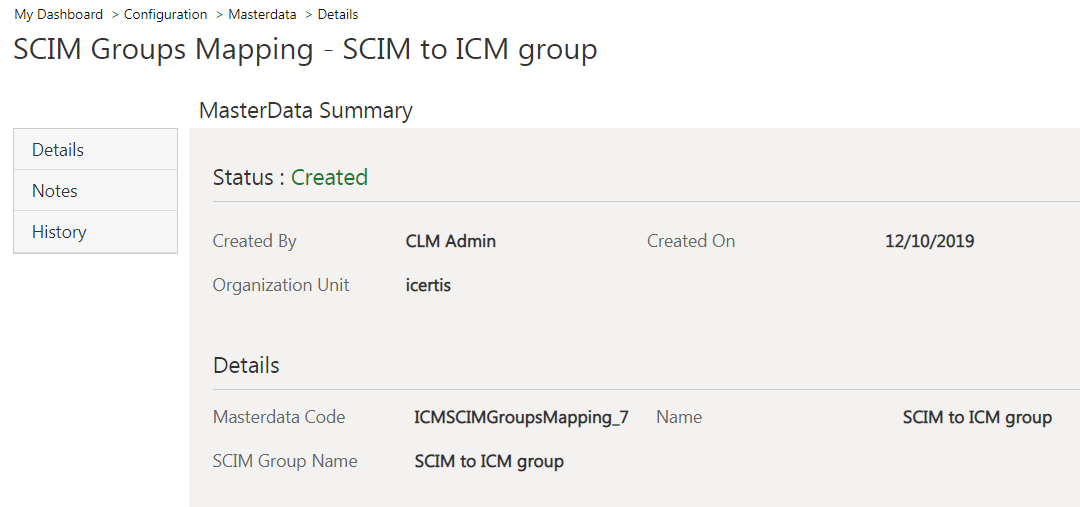The height and width of the screenshot is (507, 1080).
Task: Select the Details tab in left sidebar
Action: click(x=58, y=150)
